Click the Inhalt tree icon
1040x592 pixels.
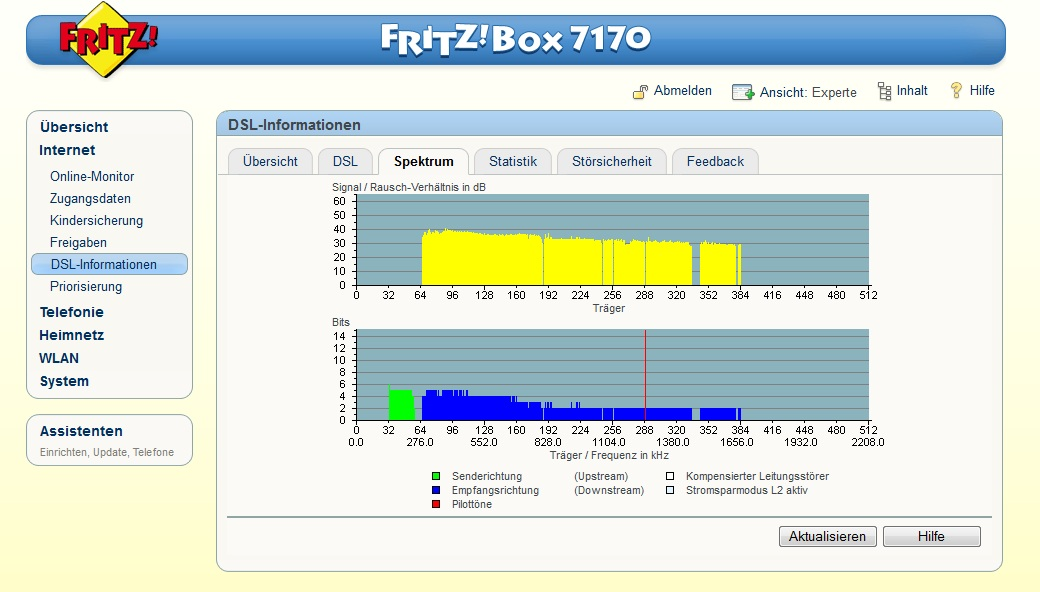pos(884,91)
